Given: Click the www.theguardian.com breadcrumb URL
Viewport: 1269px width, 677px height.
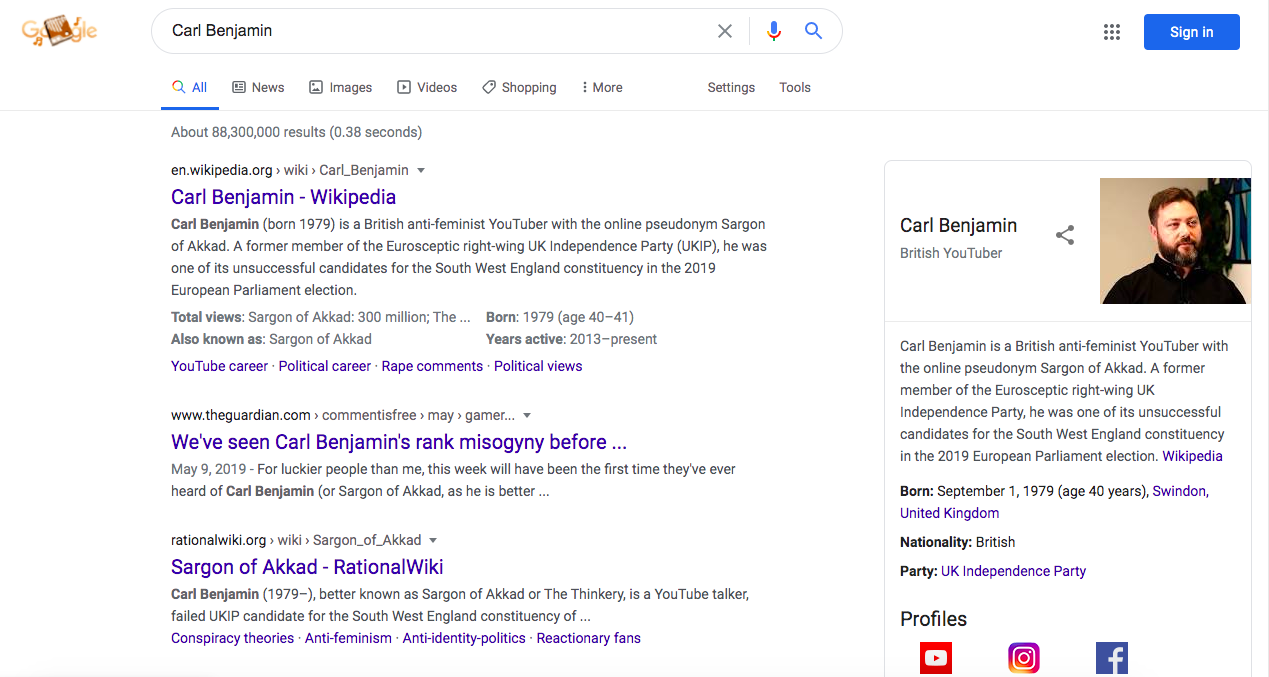Looking at the screenshot, I should [241, 415].
